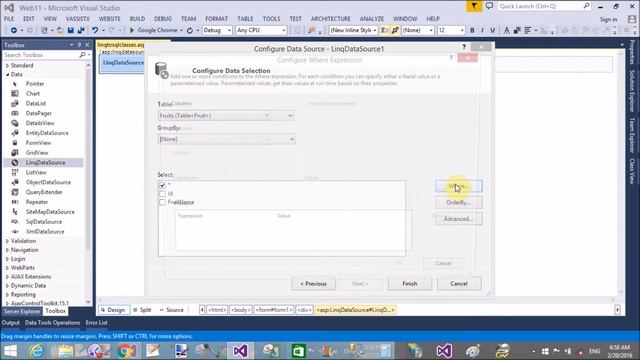640x360 pixels.
Task: Open the DEBUG menu
Action: pyautogui.click(x=163, y=19)
